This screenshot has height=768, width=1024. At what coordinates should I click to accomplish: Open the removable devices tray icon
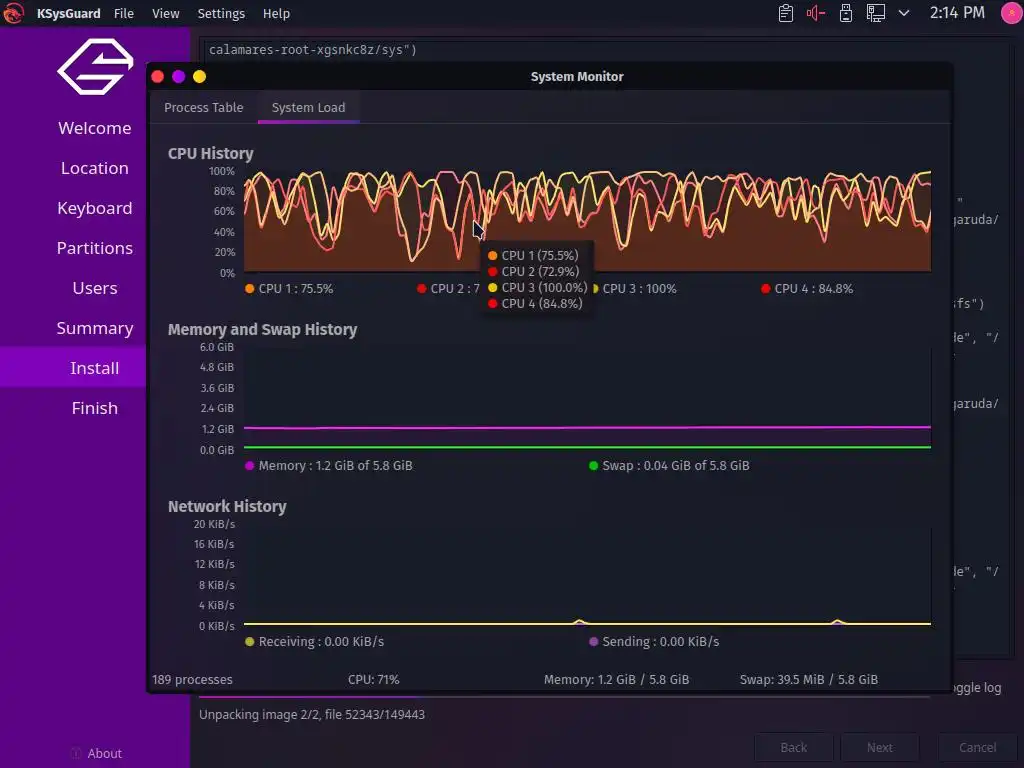pyautogui.click(x=846, y=13)
